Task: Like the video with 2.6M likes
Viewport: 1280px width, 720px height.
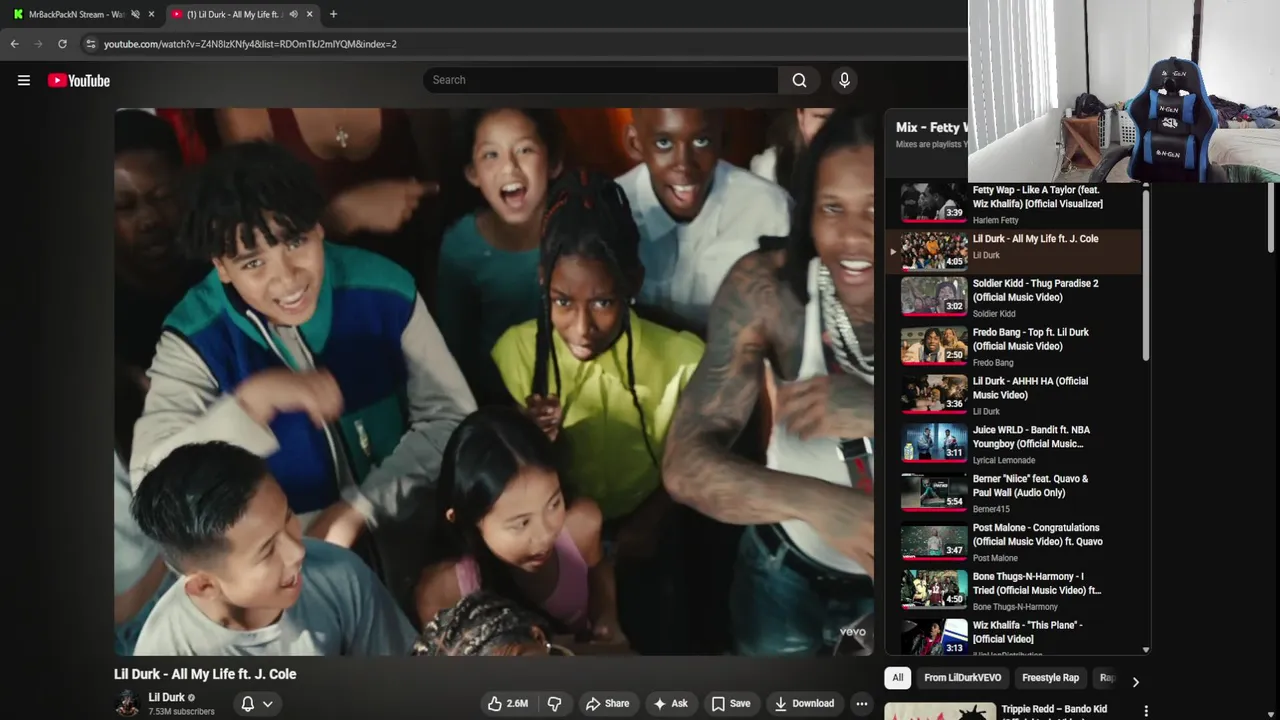Action: click(508, 704)
